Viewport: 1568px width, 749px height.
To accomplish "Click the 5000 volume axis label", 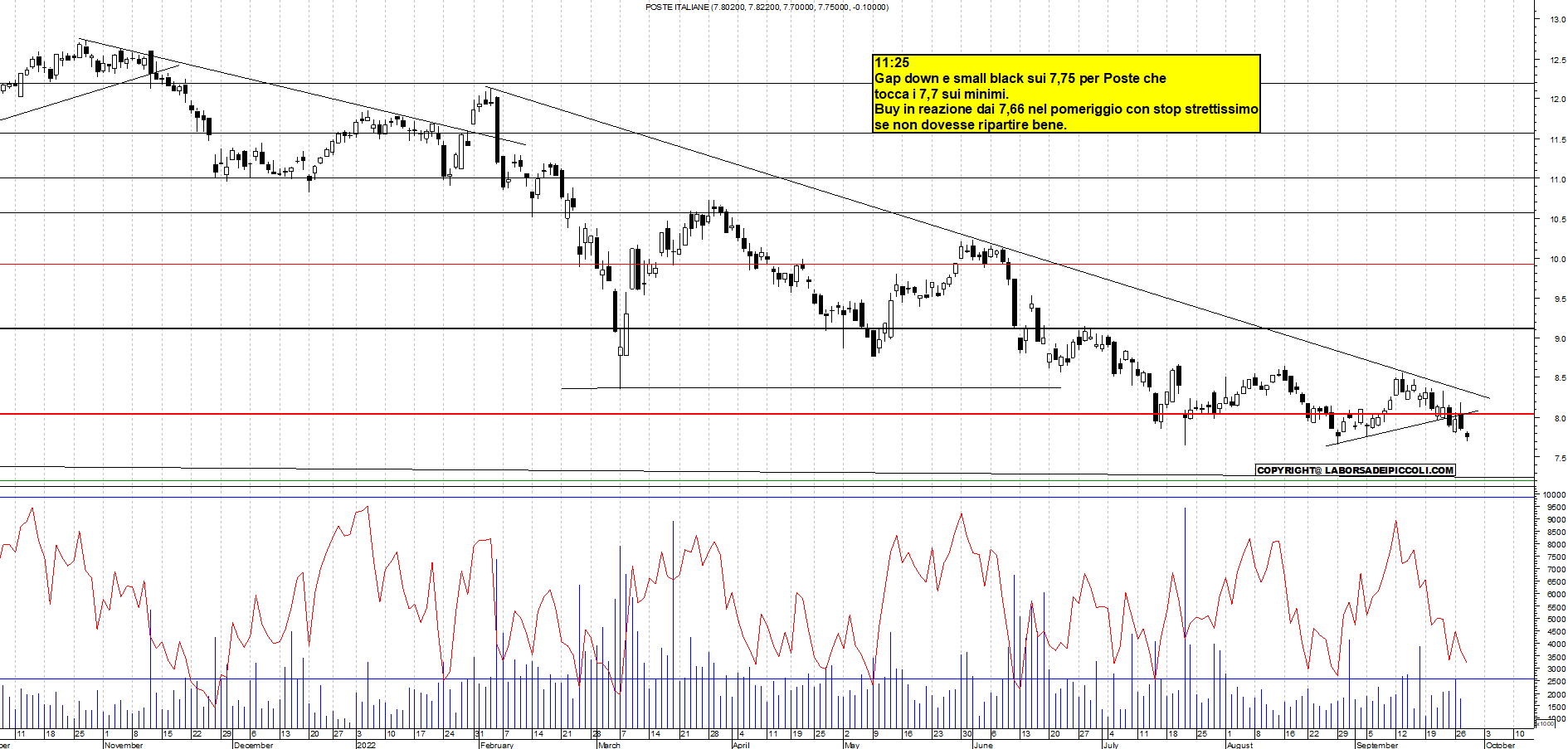I will (x=1556, y=620).
